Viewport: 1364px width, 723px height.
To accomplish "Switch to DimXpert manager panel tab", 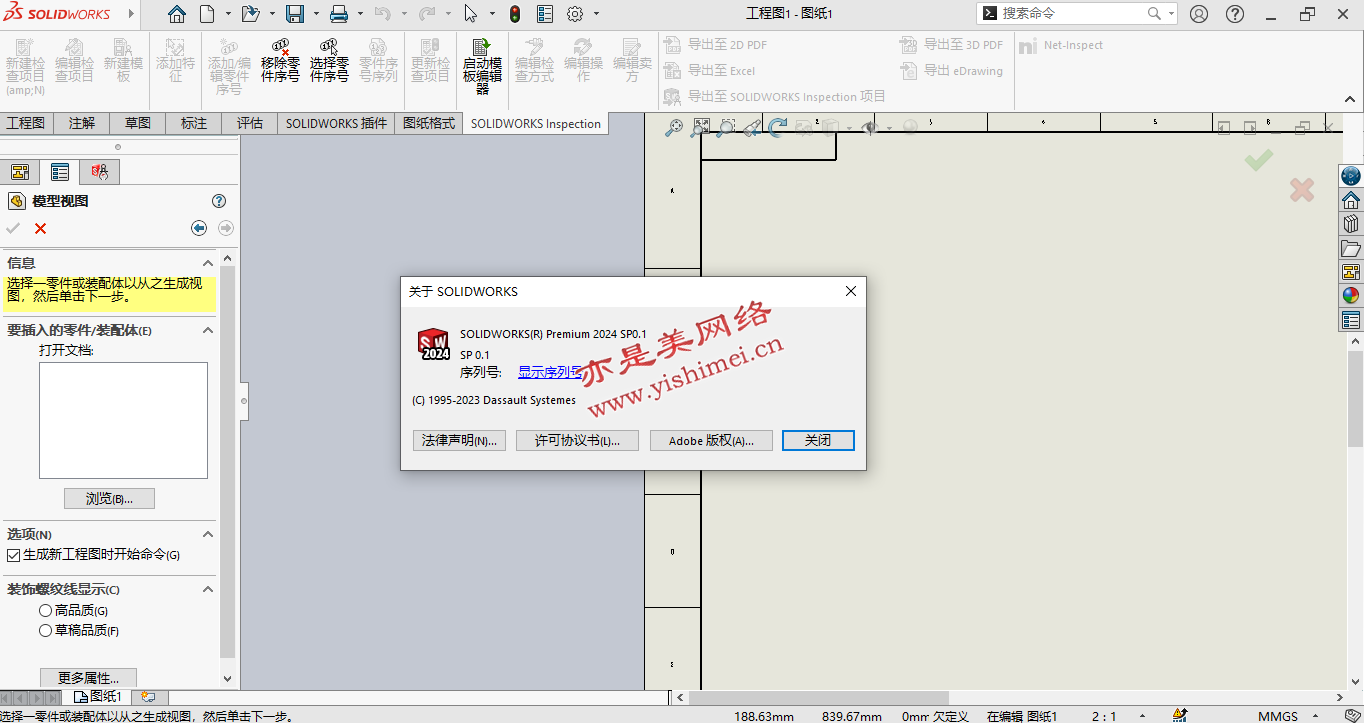I will [x=100, y=172].
